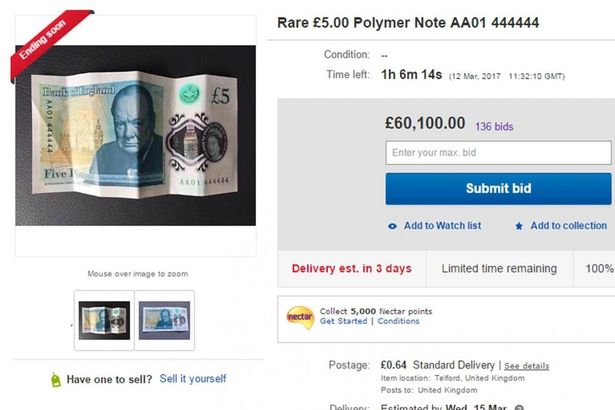Image resolution: width=615 pixels, height=410 pixels.
Task: Click the Ending soon red ribbon
Action: pyautogui.click(x=49, y=41)
